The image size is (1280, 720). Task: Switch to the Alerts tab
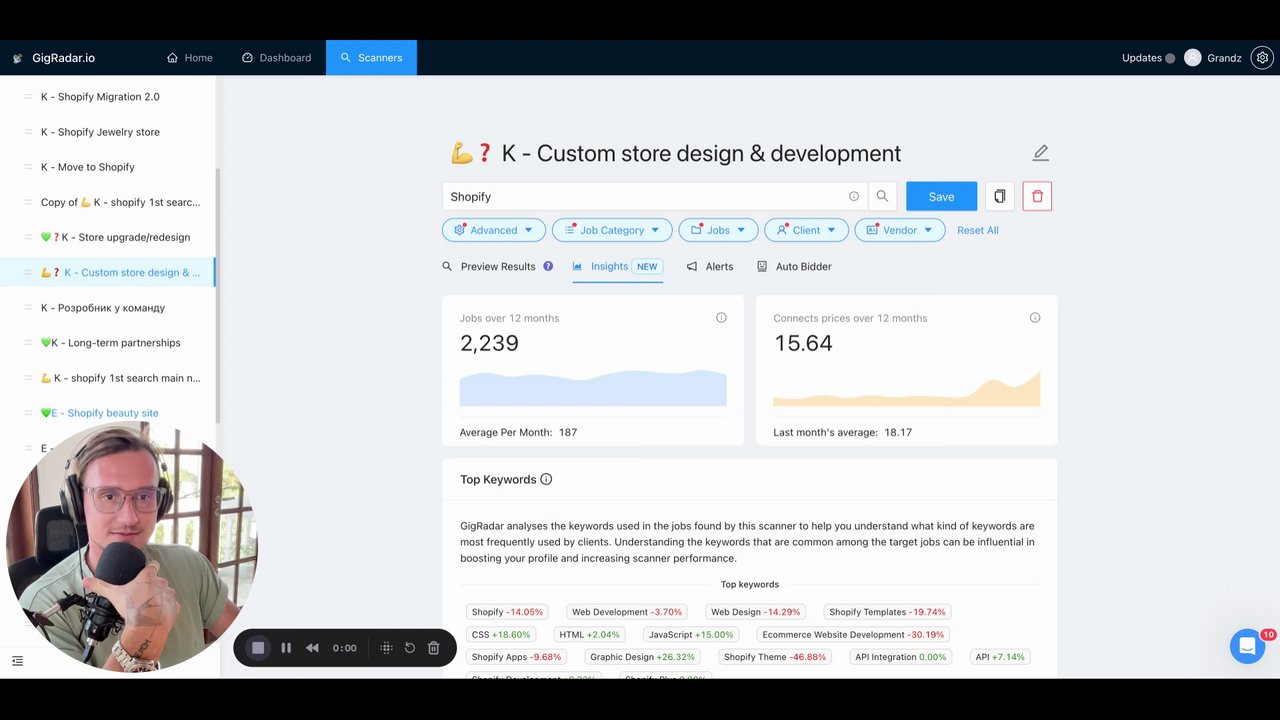[x=710, y=267]
